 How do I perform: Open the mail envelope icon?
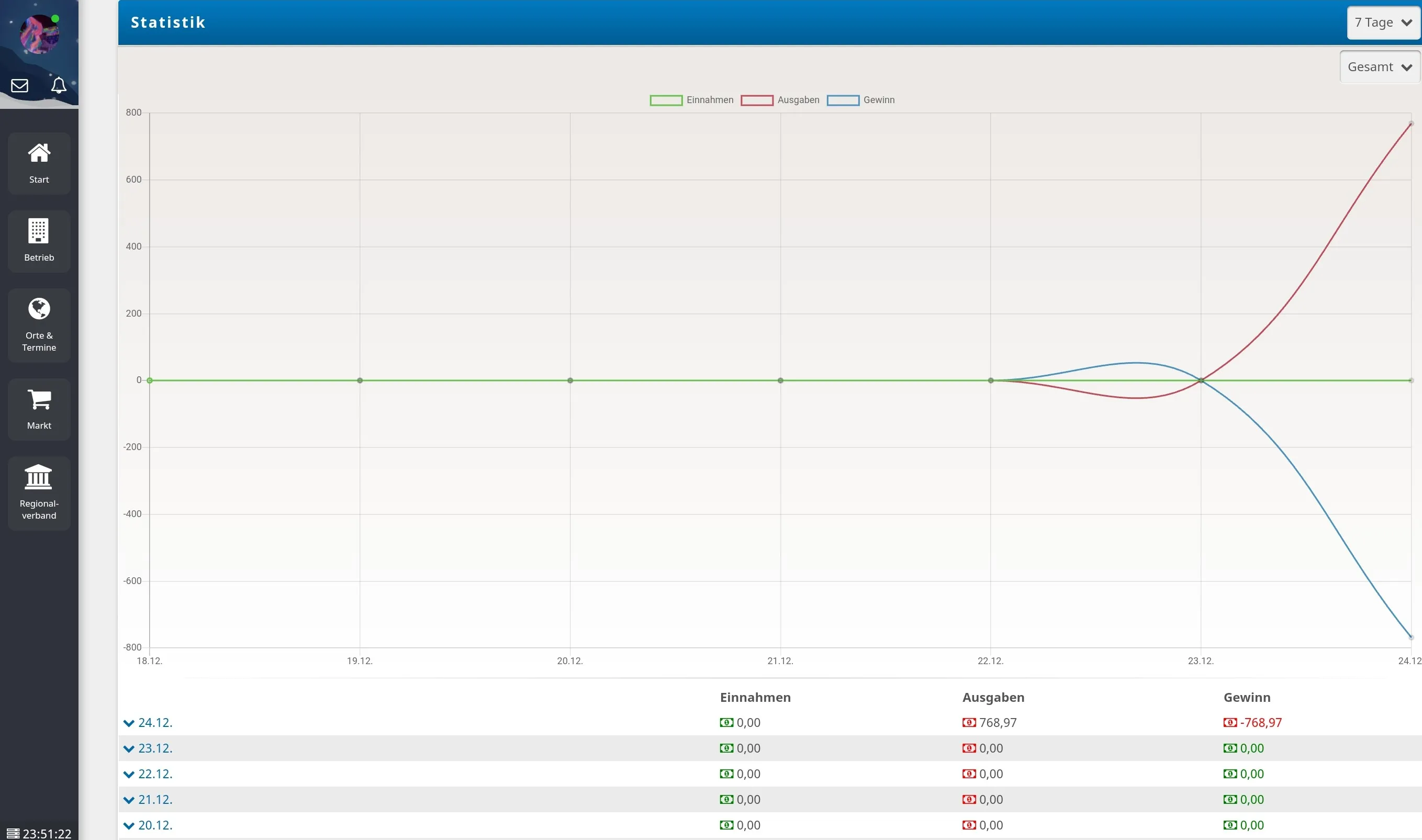tap(20, 85)
